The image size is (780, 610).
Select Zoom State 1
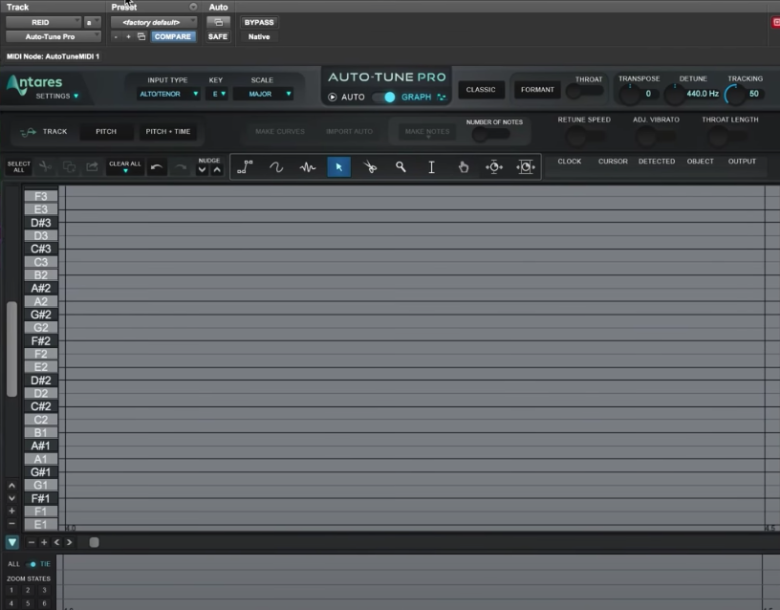click(x=11, y=590)
